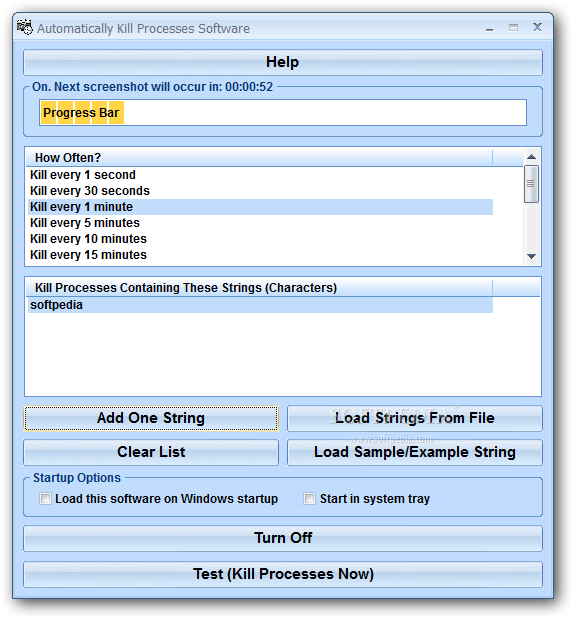The width and height of the screenshot is (574, 619).
Task: Close the Automatically Kill Processes window
Action: click(x=537, y=27)
